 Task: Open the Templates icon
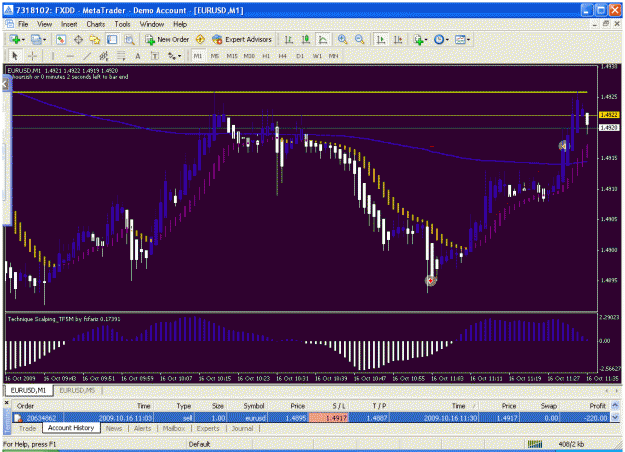coord(460,39)
